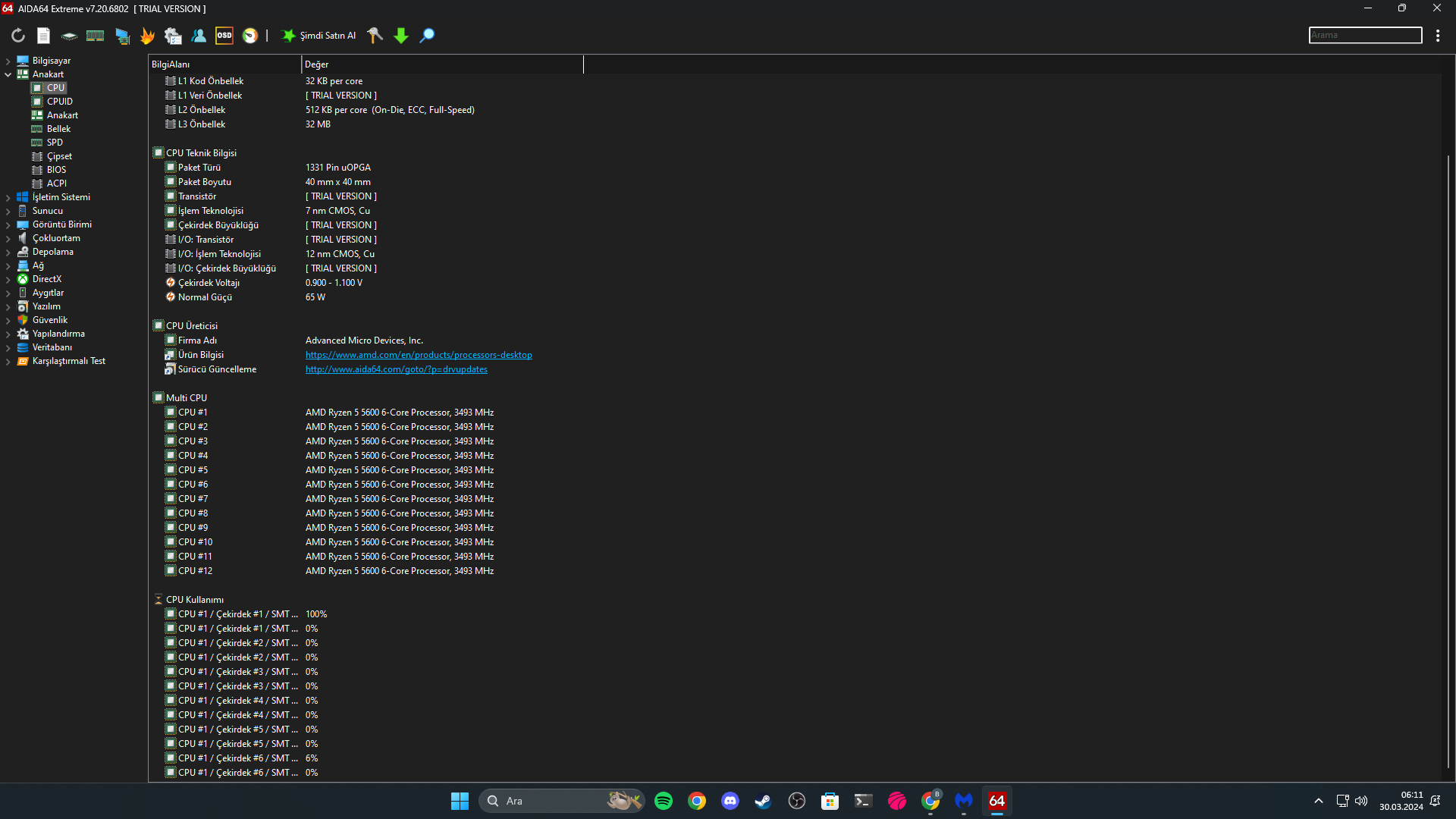
Task: Click the Refresh toolbar icon
Action: (x=18, y=36)
